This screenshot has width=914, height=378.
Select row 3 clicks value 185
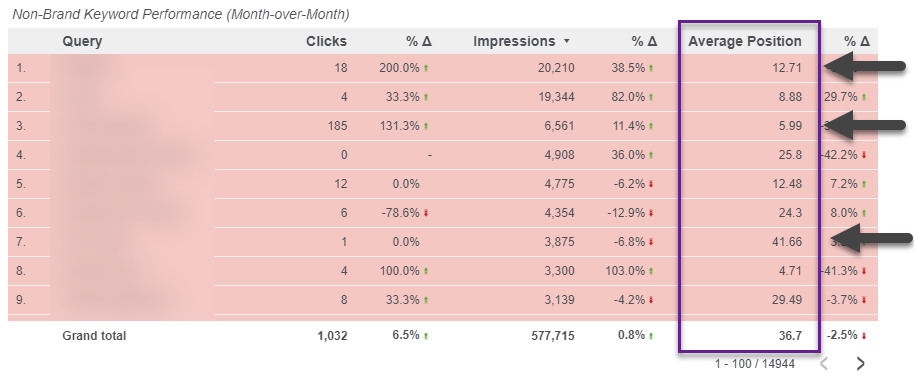coord(338,126)
